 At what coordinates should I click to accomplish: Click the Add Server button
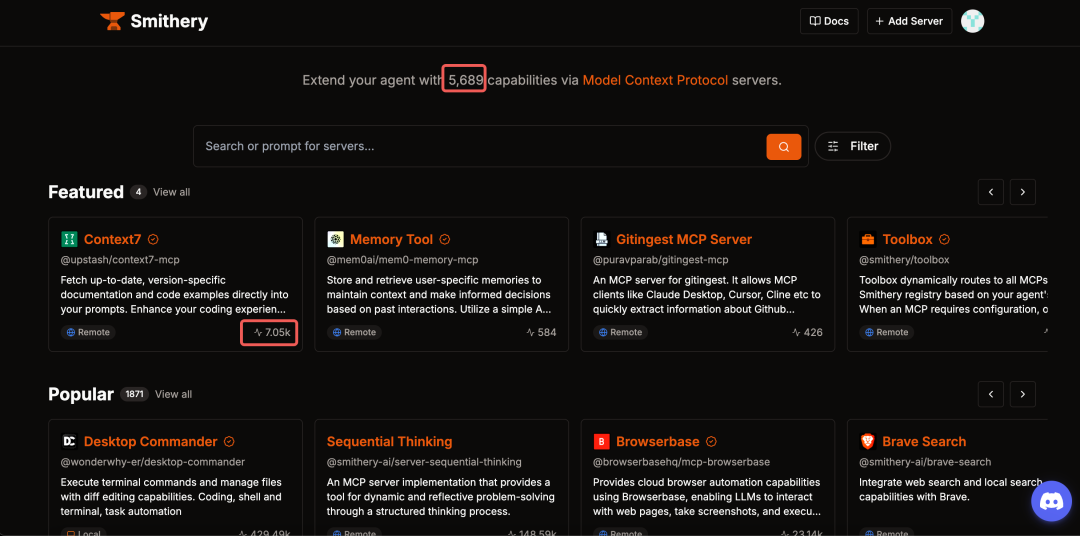(x=909, y=21)
